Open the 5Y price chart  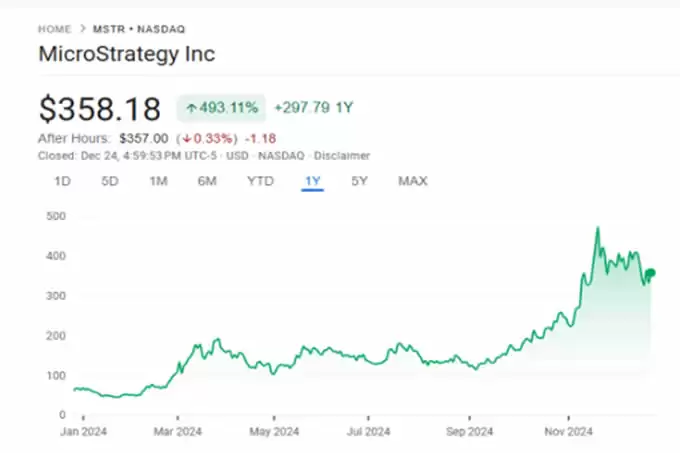coord(359,181)
